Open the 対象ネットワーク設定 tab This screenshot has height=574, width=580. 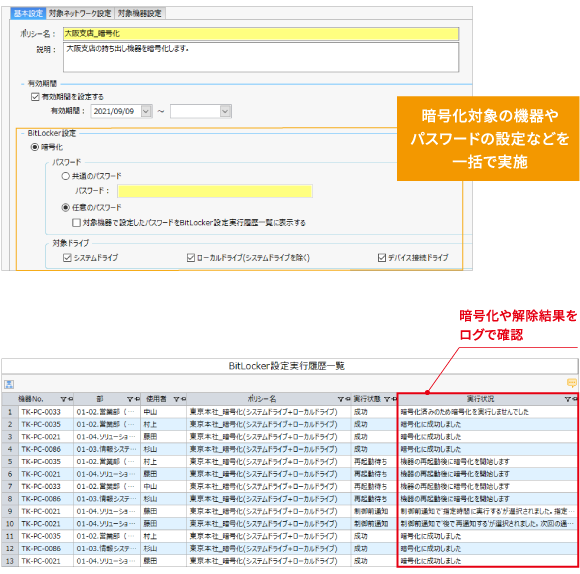coord(80,13)
